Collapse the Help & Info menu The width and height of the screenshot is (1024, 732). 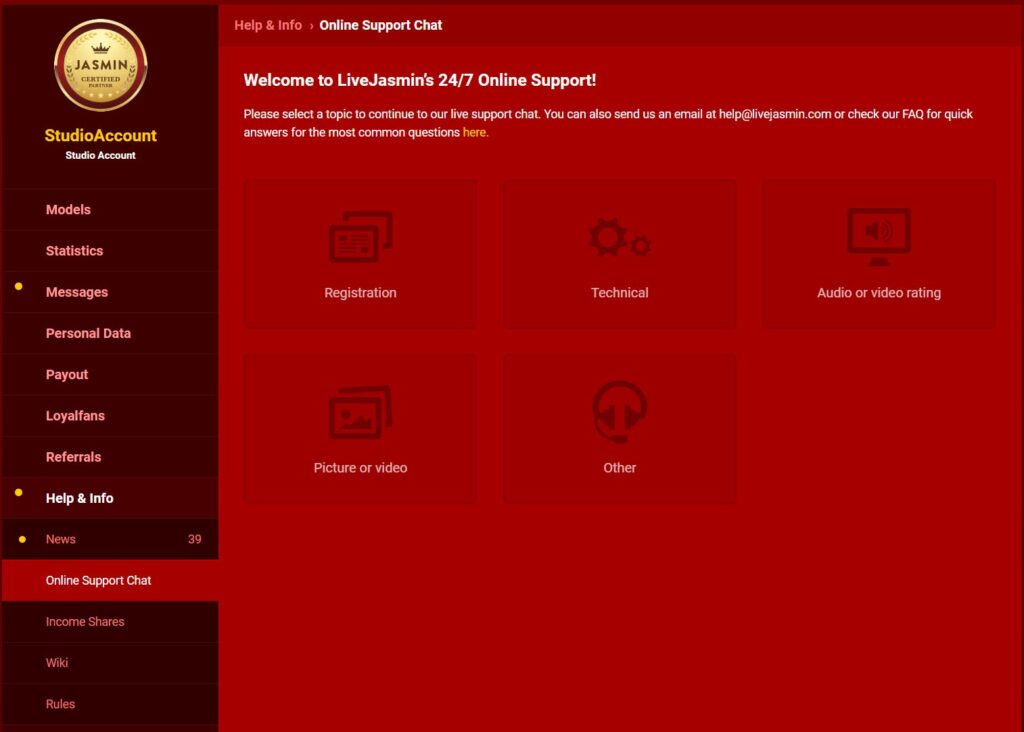click(x=110, y=498)
